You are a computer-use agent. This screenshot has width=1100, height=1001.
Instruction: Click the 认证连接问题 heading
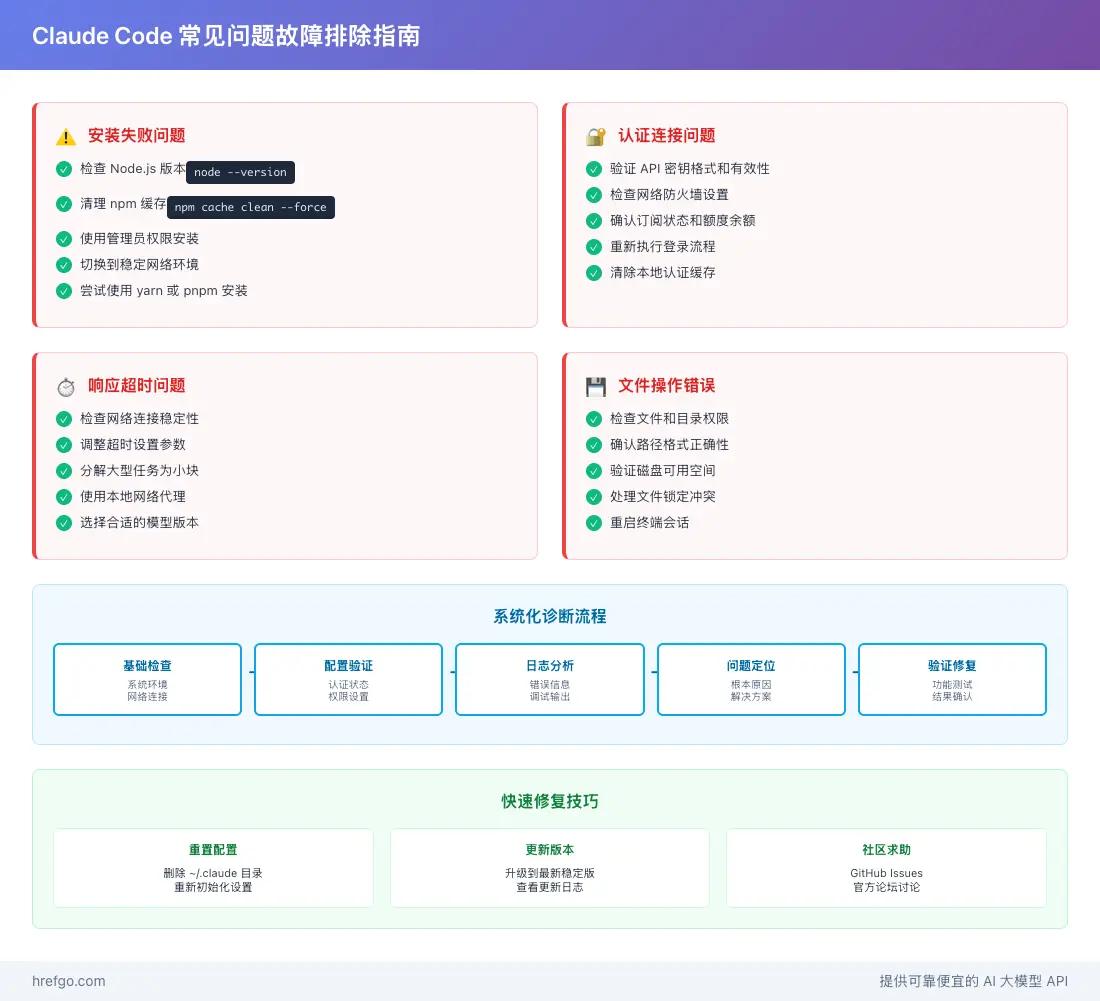point(666,135)
